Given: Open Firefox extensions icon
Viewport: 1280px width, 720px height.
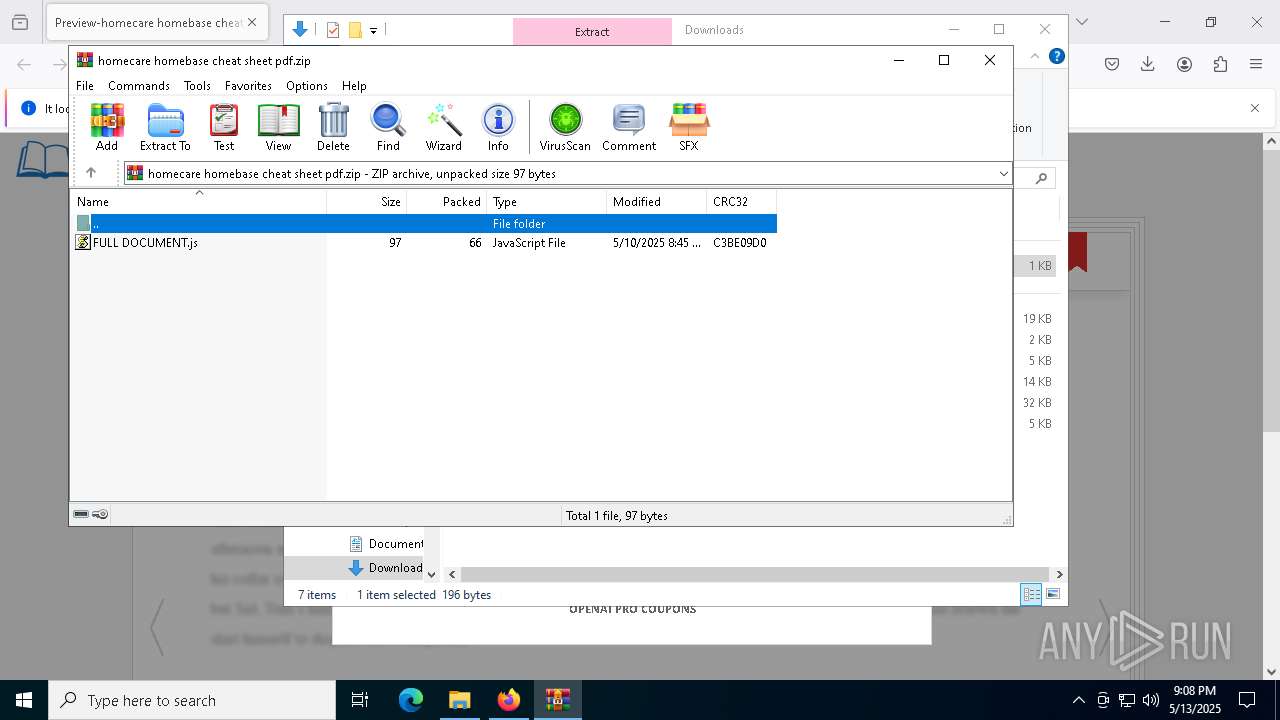Looking at the screenshot, I should click(1220, 64).
